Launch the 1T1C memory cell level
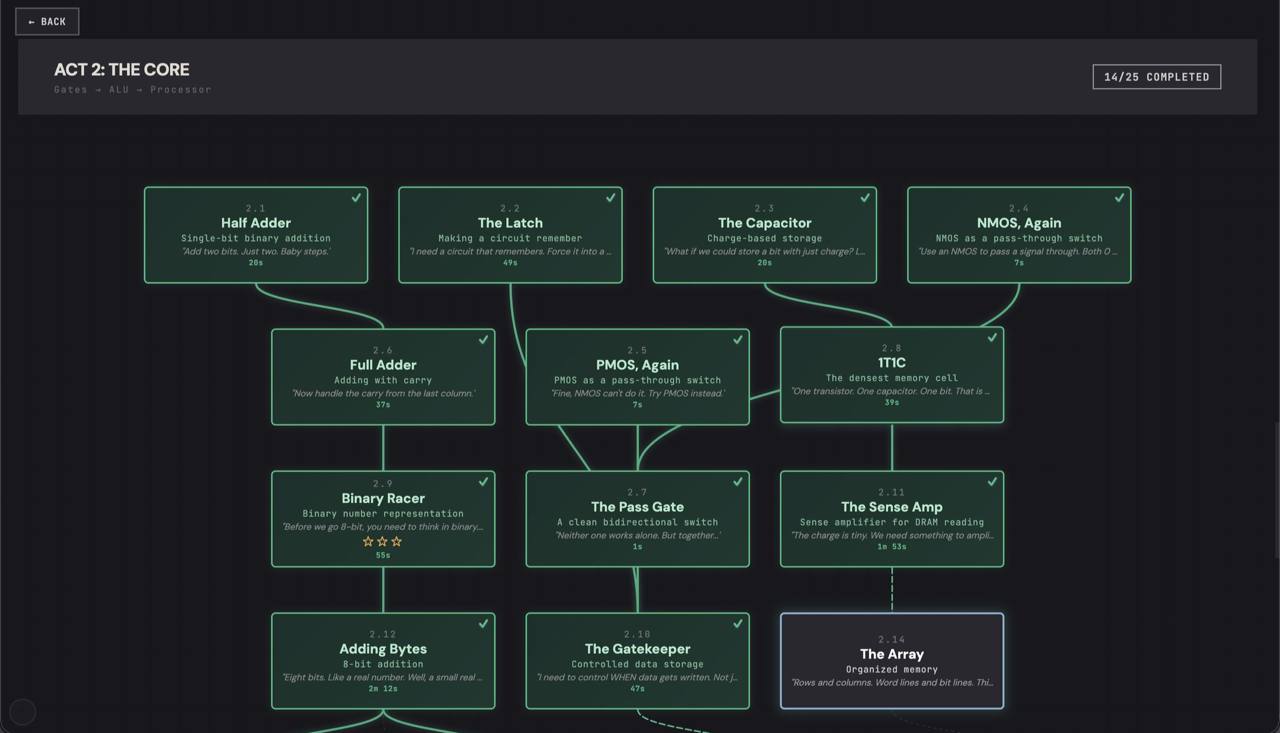 tap(891, 375)
